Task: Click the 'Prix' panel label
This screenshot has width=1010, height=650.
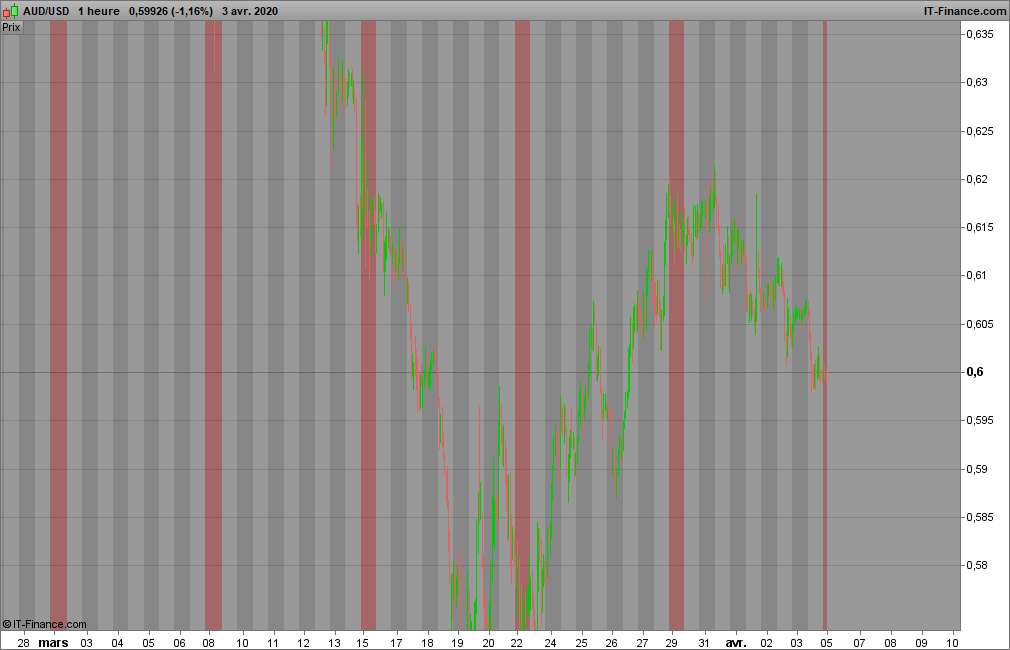Action: [11, 27]
